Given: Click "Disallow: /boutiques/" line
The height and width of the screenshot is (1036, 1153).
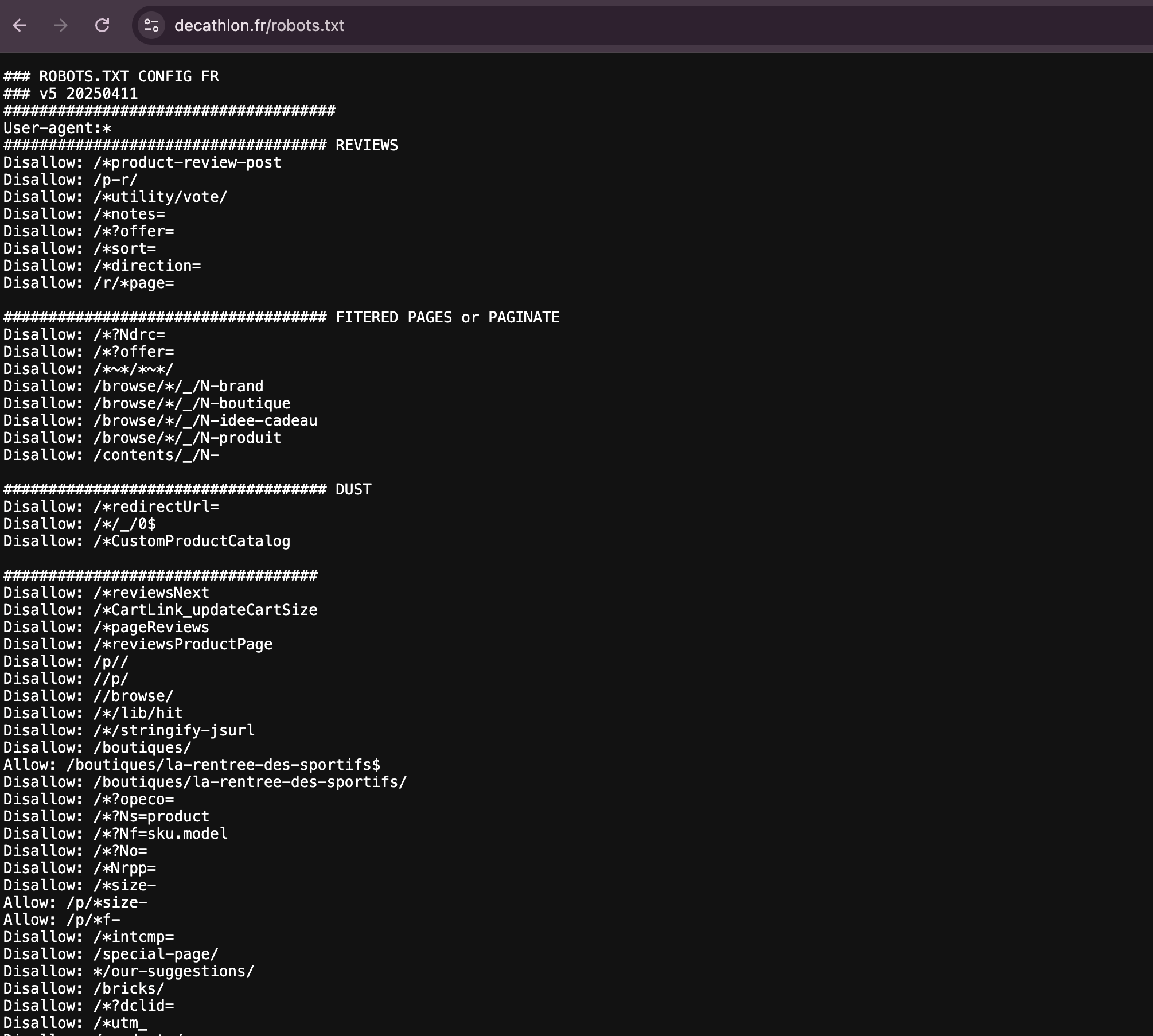Looking at the screenshot, I should point(98,747).
